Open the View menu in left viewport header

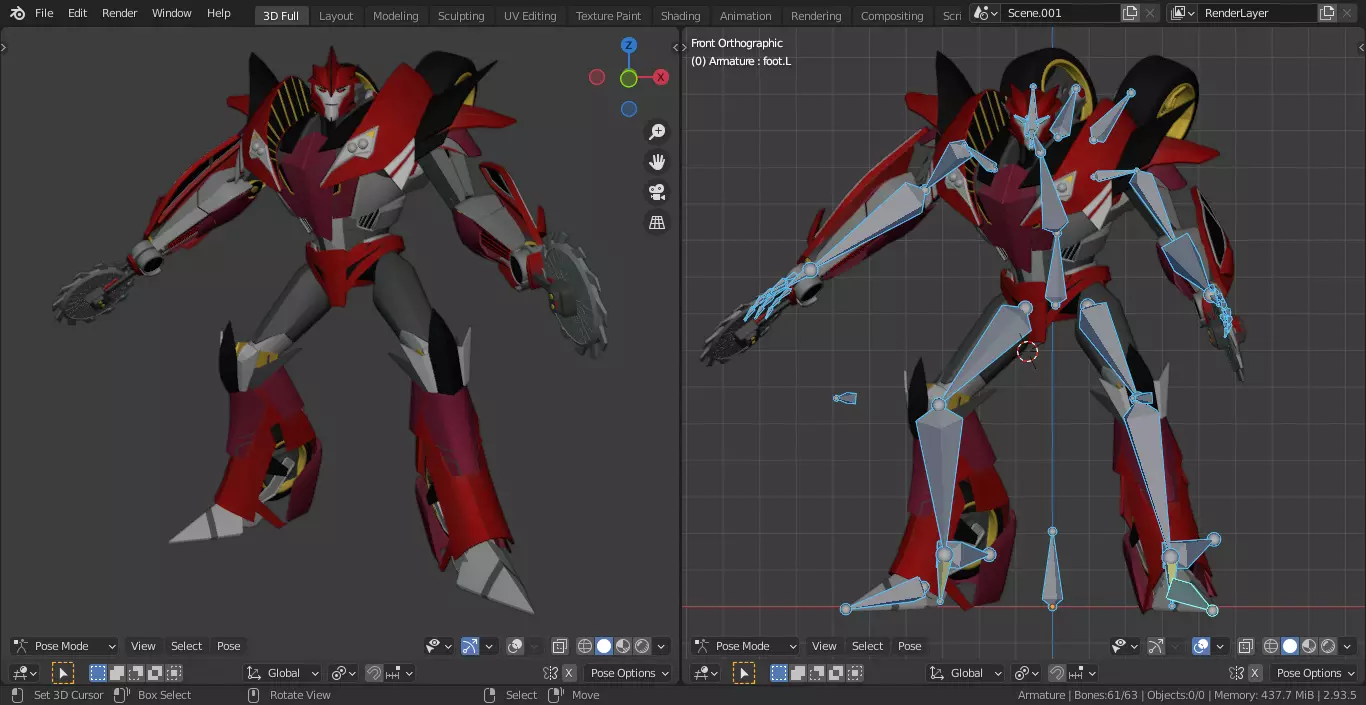click(143, 646)
